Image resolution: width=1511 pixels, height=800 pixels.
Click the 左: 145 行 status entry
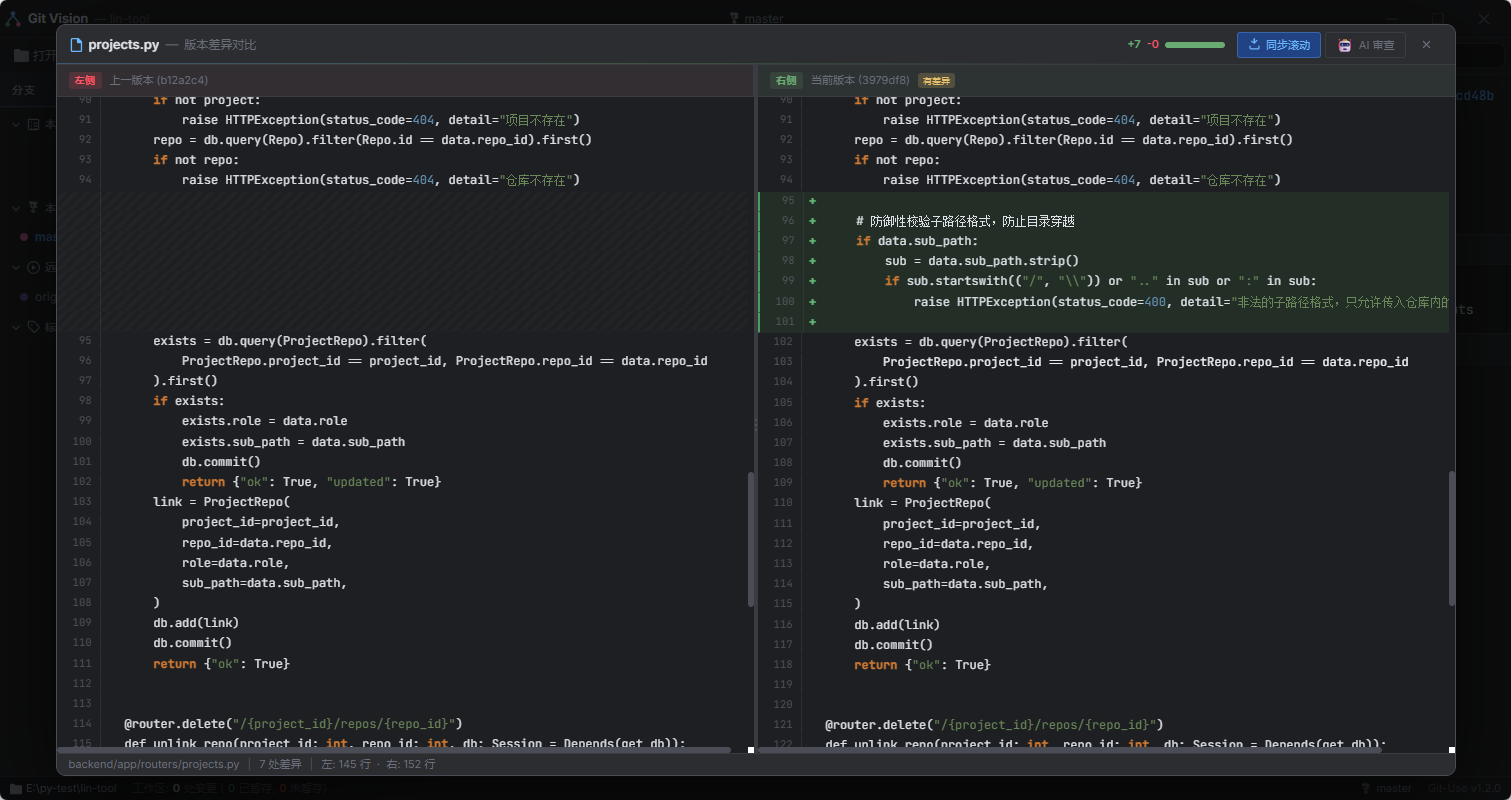point(346,764)
